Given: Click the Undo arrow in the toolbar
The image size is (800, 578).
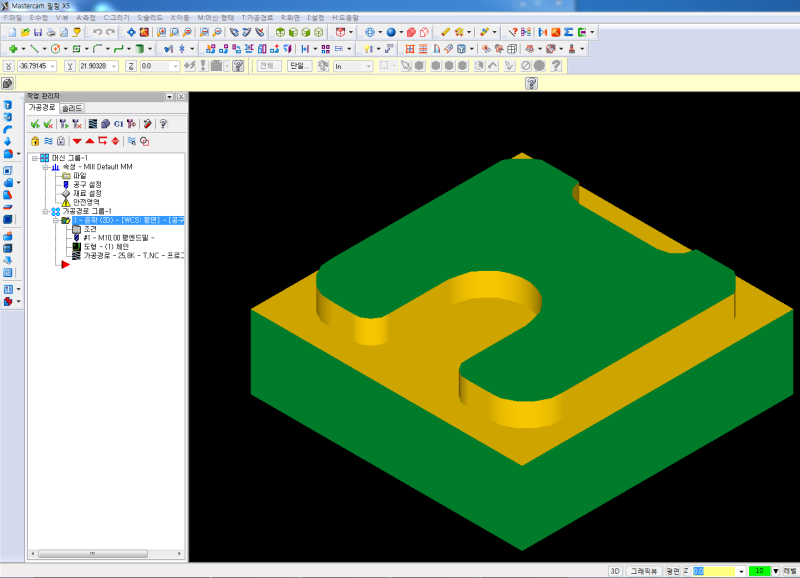Looking at the screenshot, I should (x=96, y=32).
